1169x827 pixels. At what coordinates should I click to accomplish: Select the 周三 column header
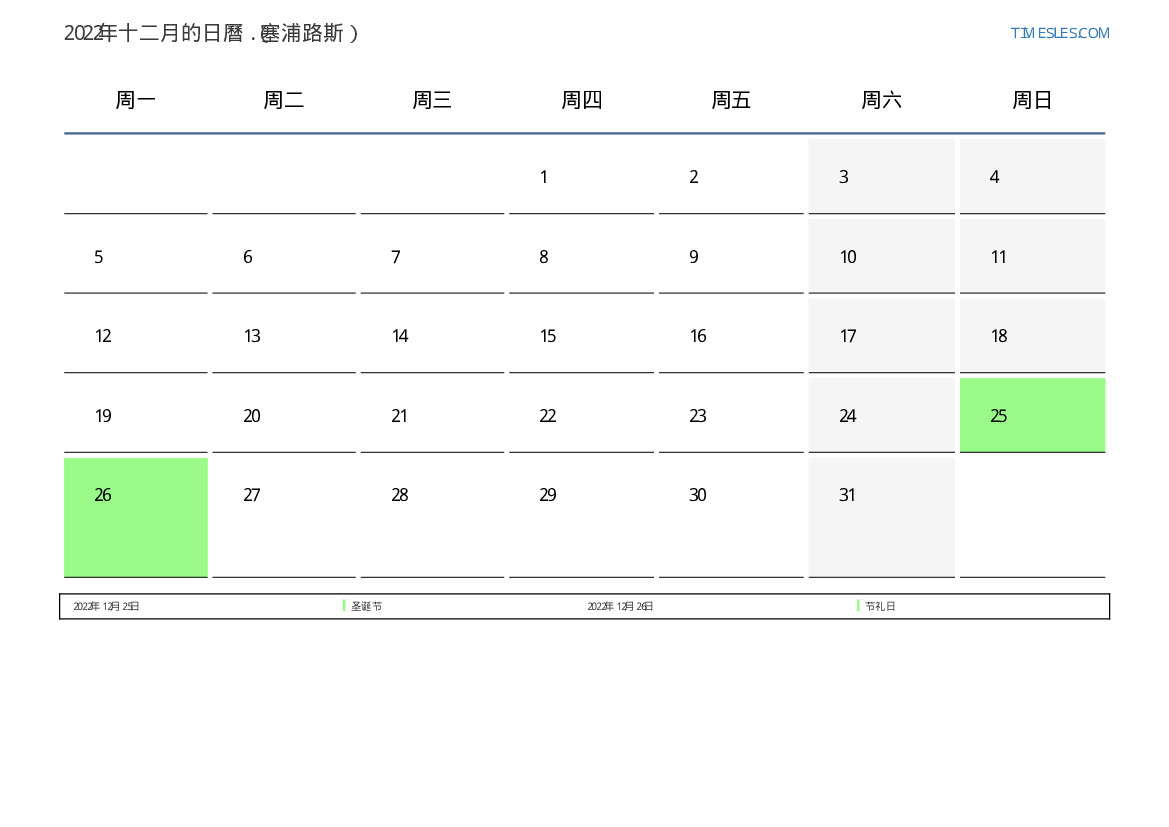click(432, 100)
